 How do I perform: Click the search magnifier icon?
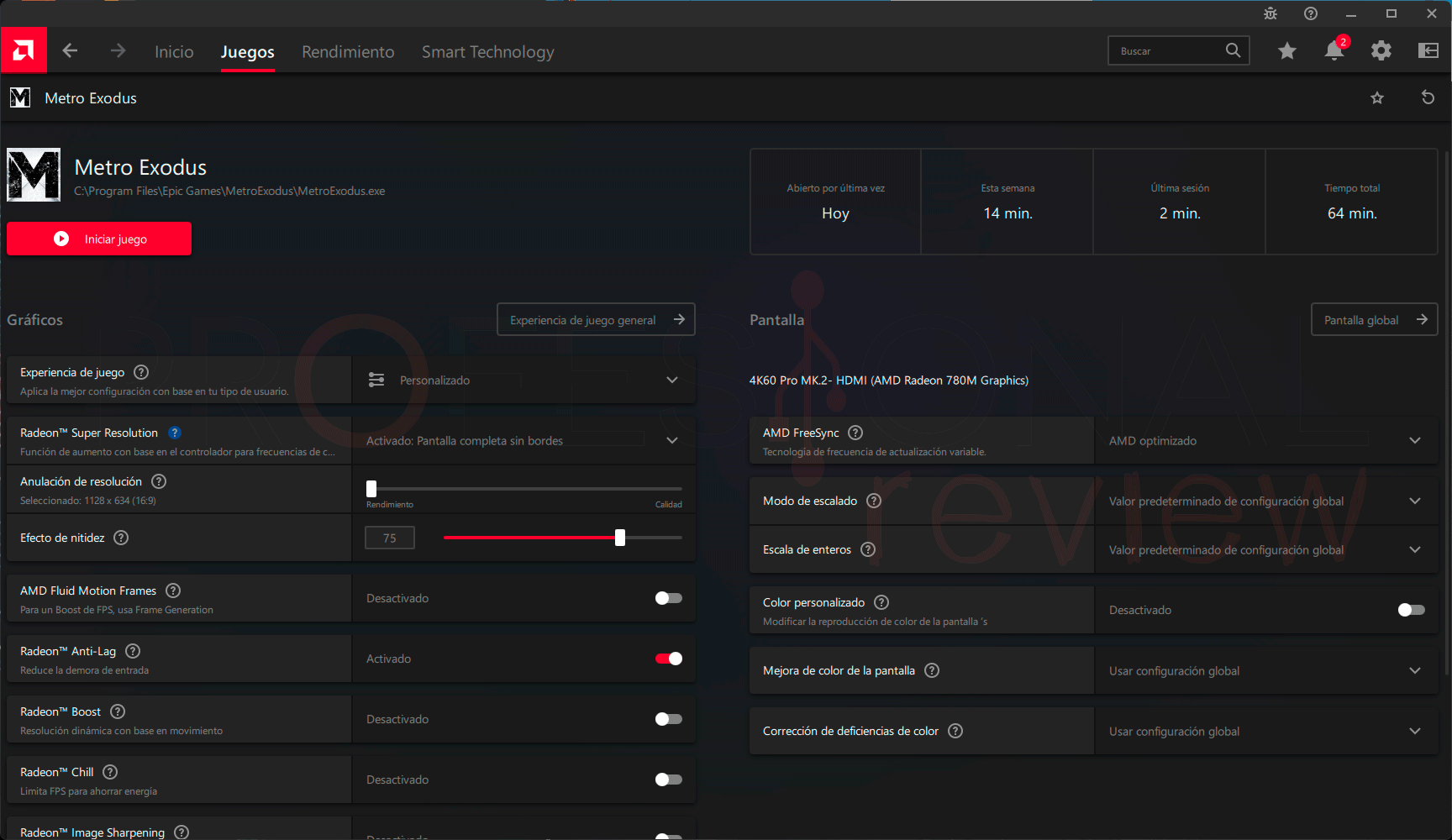(1233, 50)
